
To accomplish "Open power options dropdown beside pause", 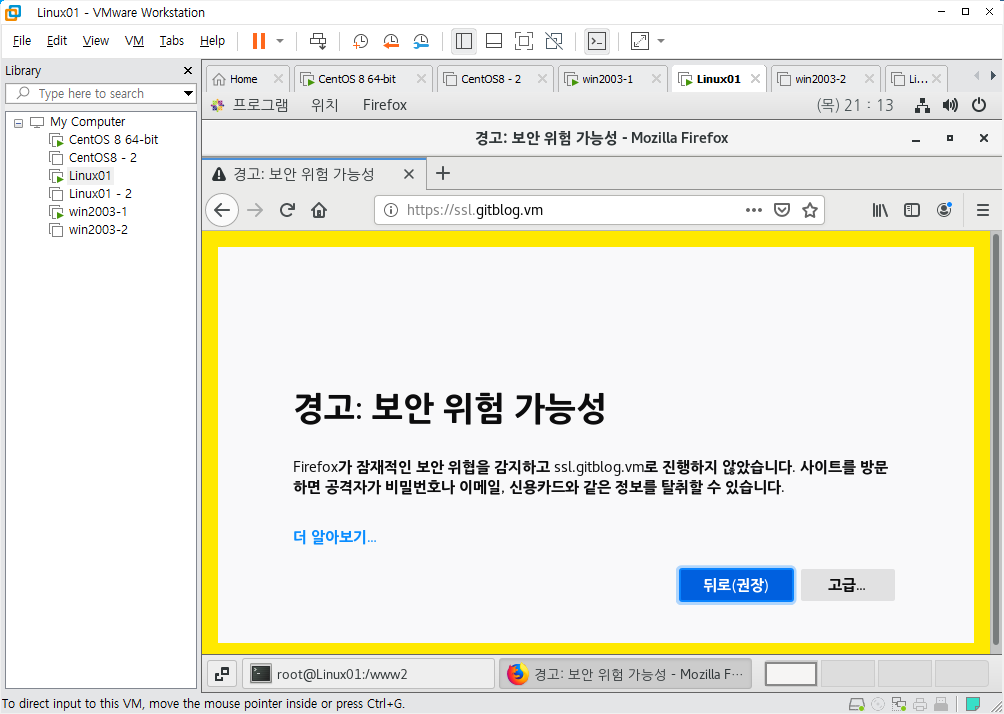I will 280,41.
